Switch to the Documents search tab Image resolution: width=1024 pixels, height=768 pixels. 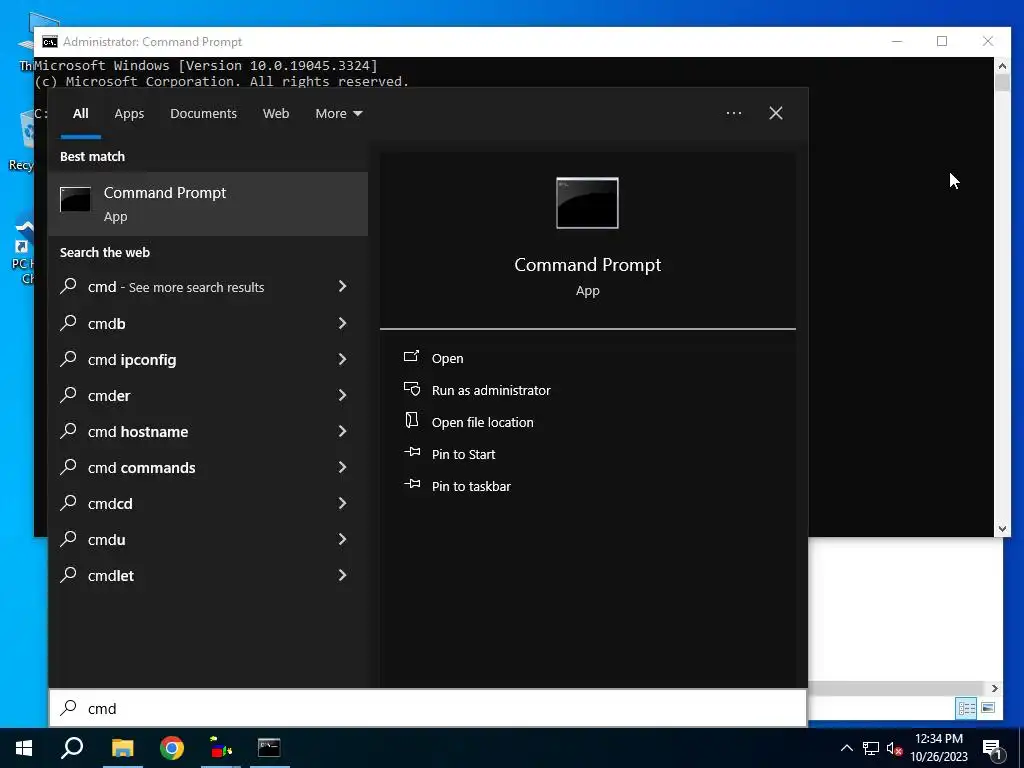click(x=204, y=114)
